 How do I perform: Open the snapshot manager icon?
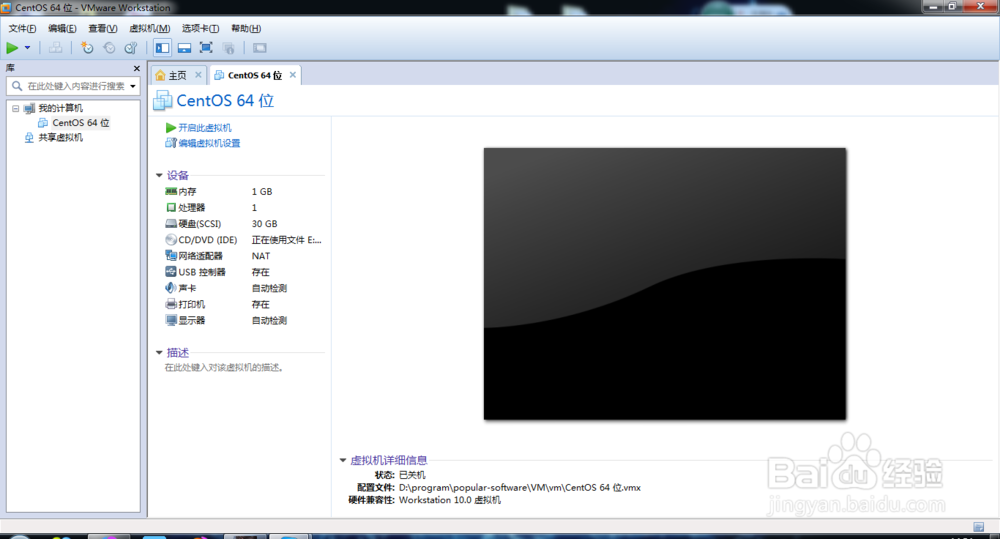click(x=131, y=48)
